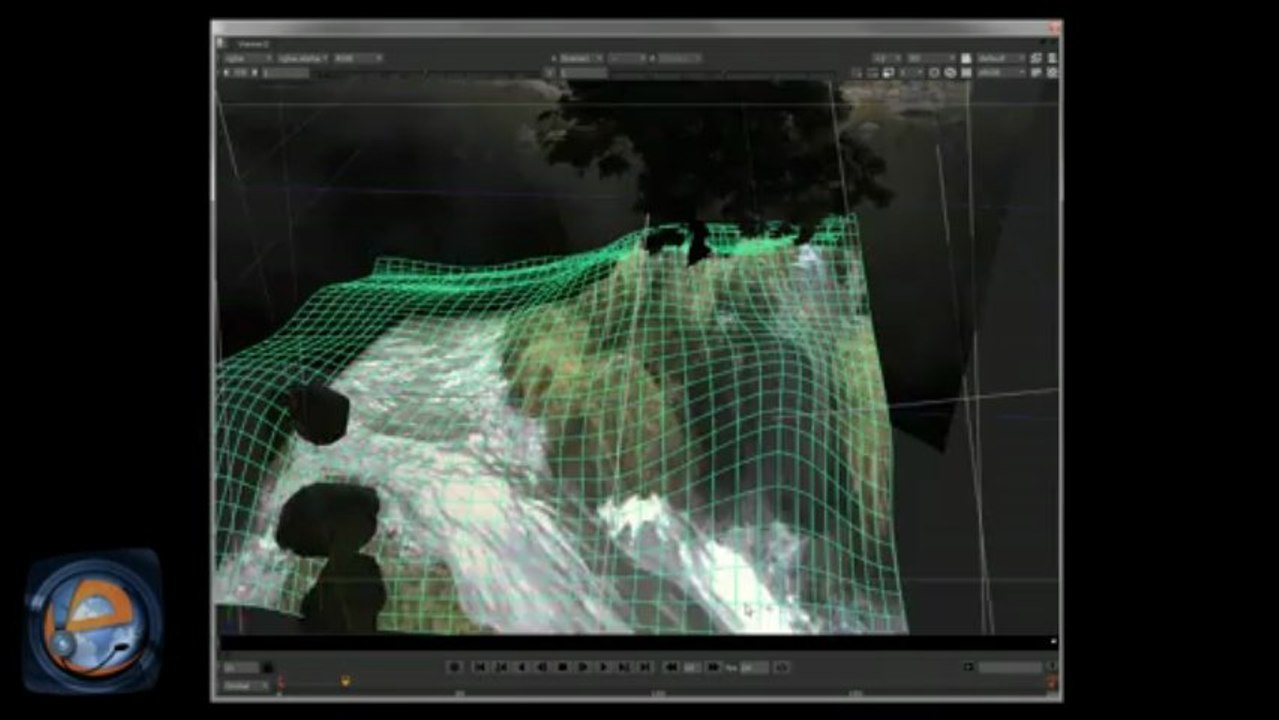Toggle the gamma button beside gamma slider
The height and width of the screenshot is (720, 1279).
(549, 72)
